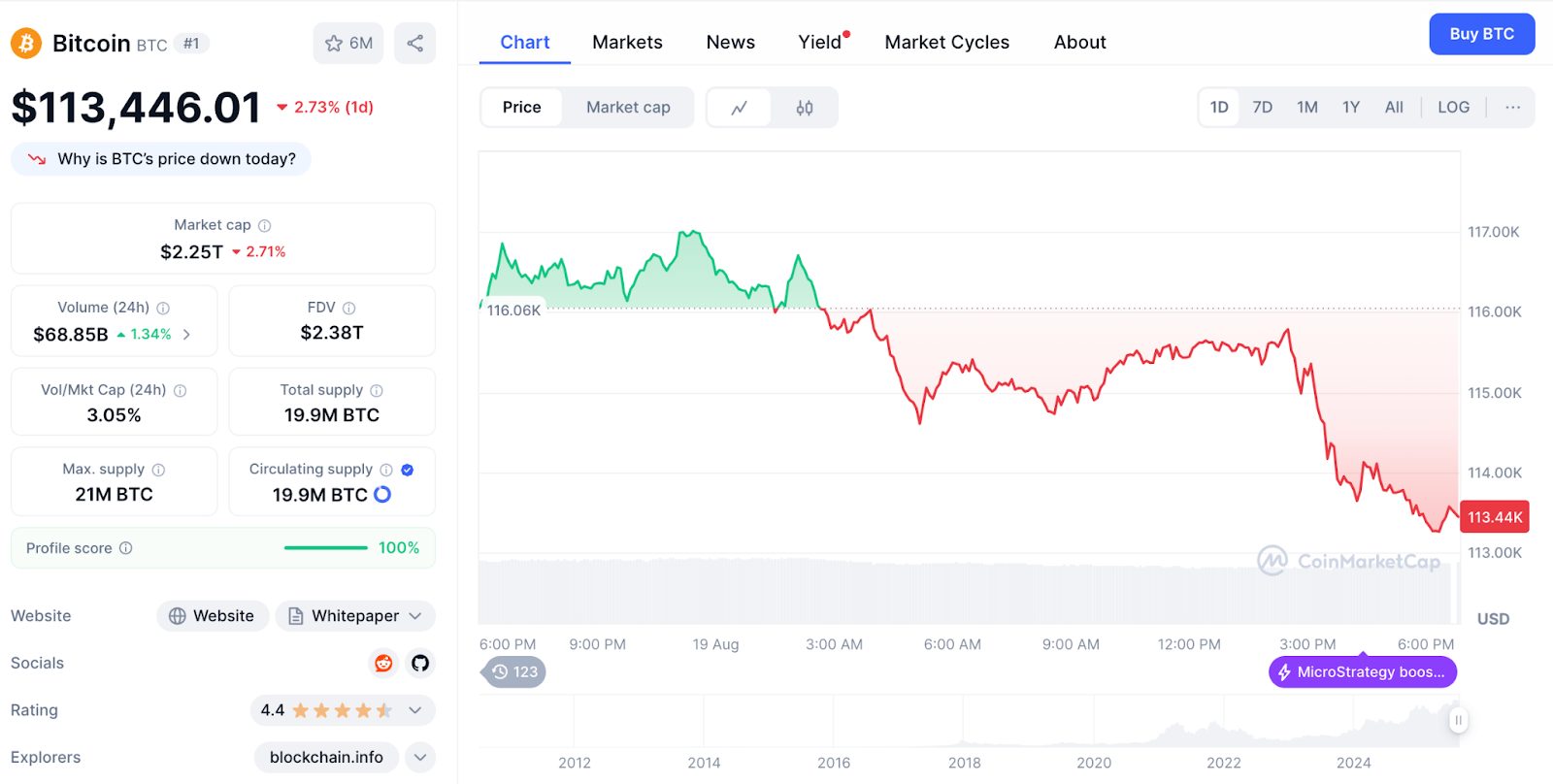Open the chart more options ellipsis

1512,108
